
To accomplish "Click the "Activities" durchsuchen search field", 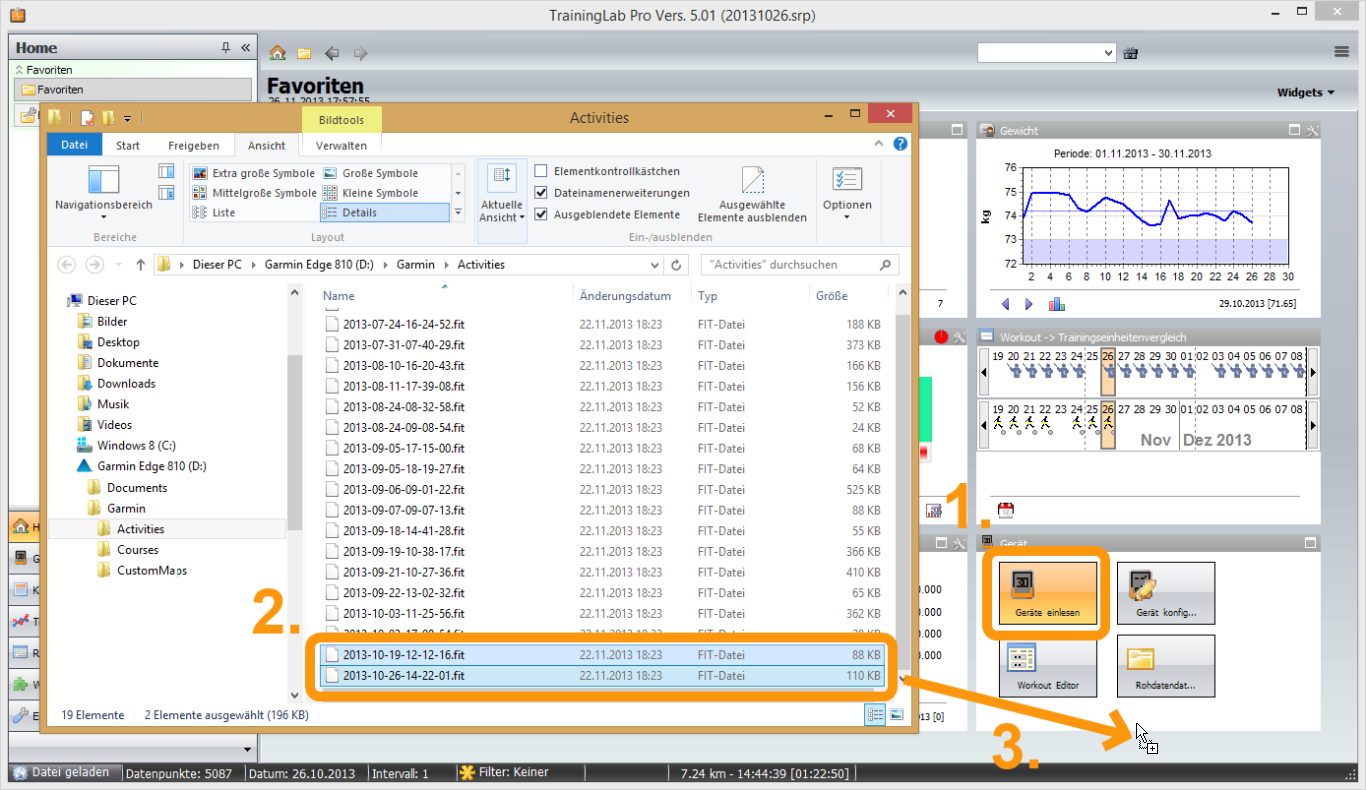I will pos(799,265).
